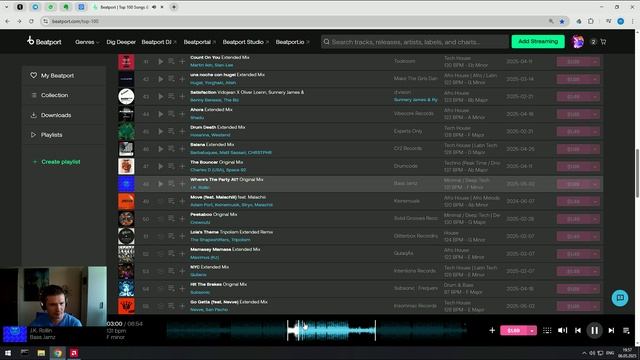
Task: Play track 47 The Bouncer
Action: tap(160, 167)
